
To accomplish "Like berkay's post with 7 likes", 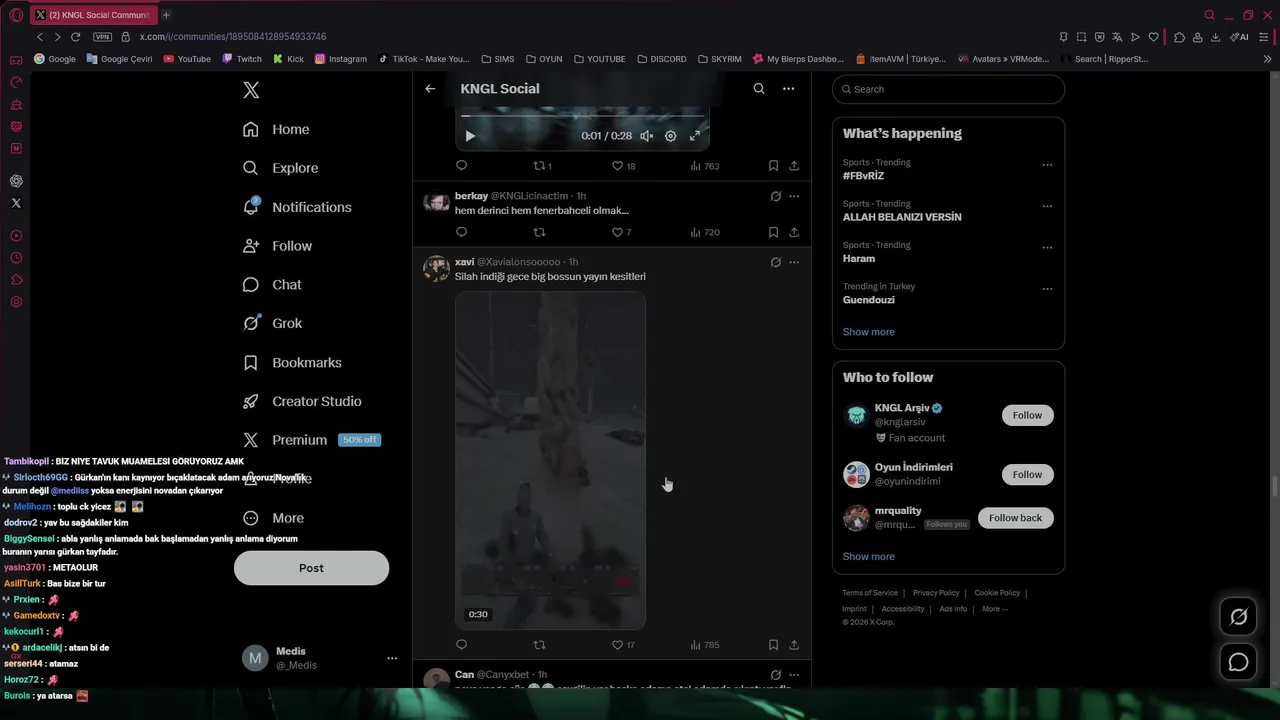I will (621, 232).
